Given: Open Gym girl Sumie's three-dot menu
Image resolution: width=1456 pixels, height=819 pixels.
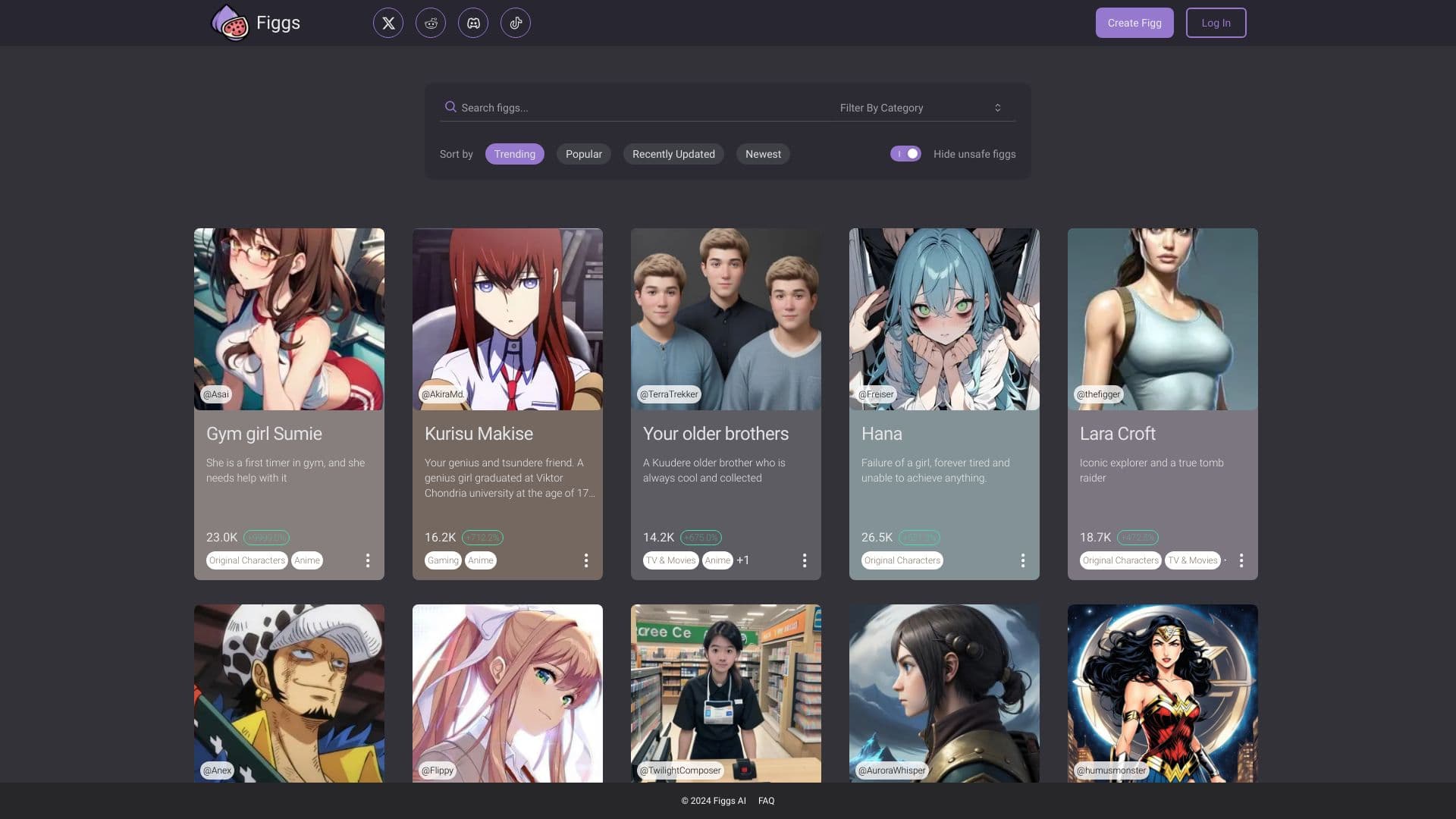Looking at the screenshot, I should (368, 560).
